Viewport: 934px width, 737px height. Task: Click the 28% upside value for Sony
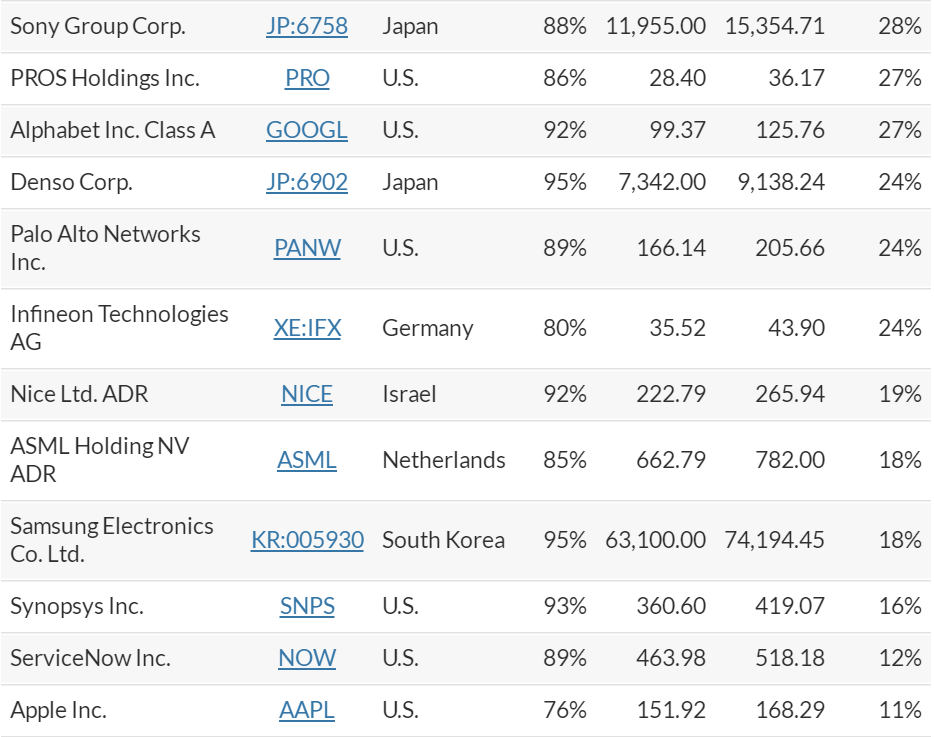tap(899, 26)
